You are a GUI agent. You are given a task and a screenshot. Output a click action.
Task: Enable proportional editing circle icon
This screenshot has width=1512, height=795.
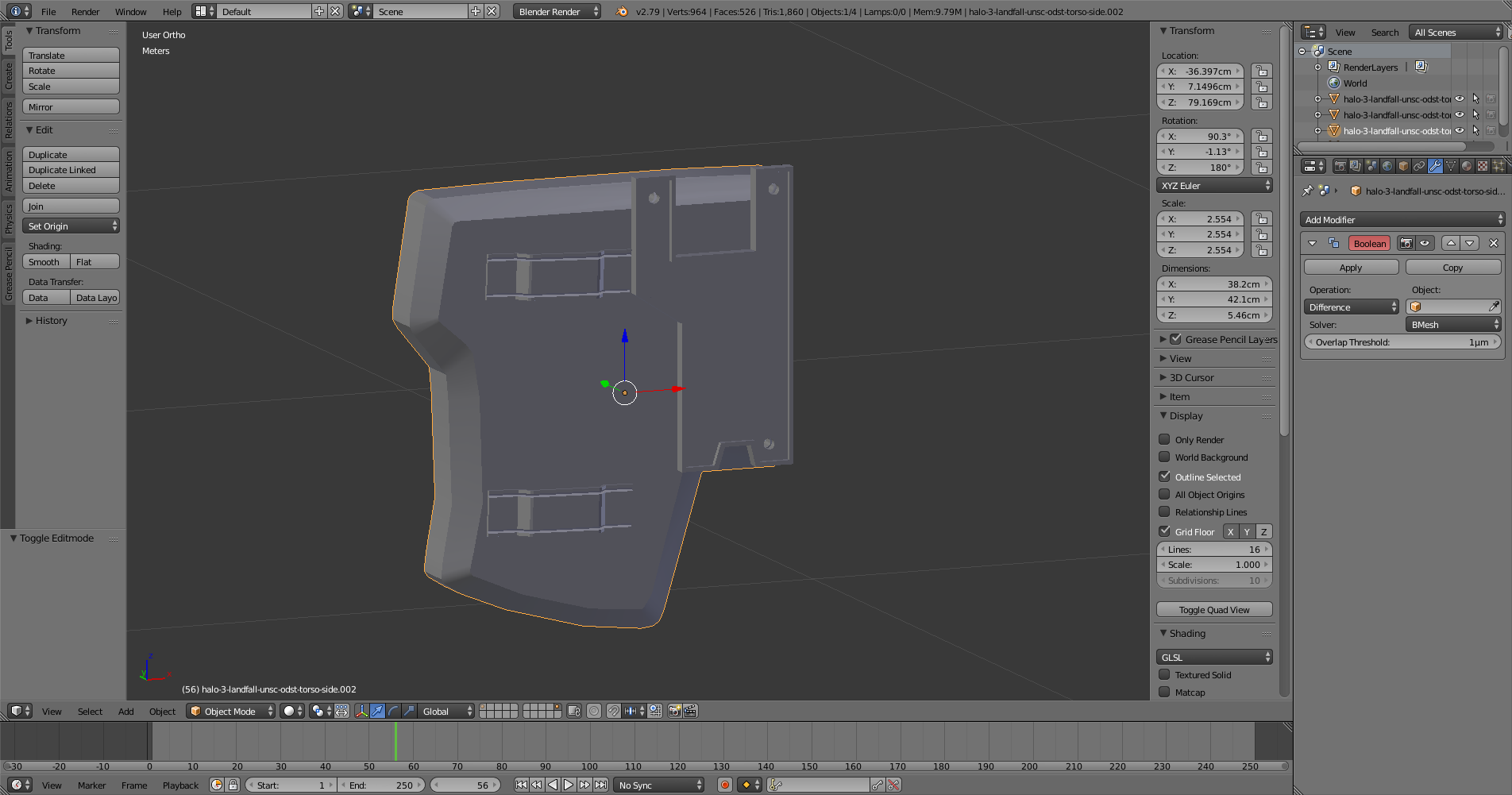[594, 711]
